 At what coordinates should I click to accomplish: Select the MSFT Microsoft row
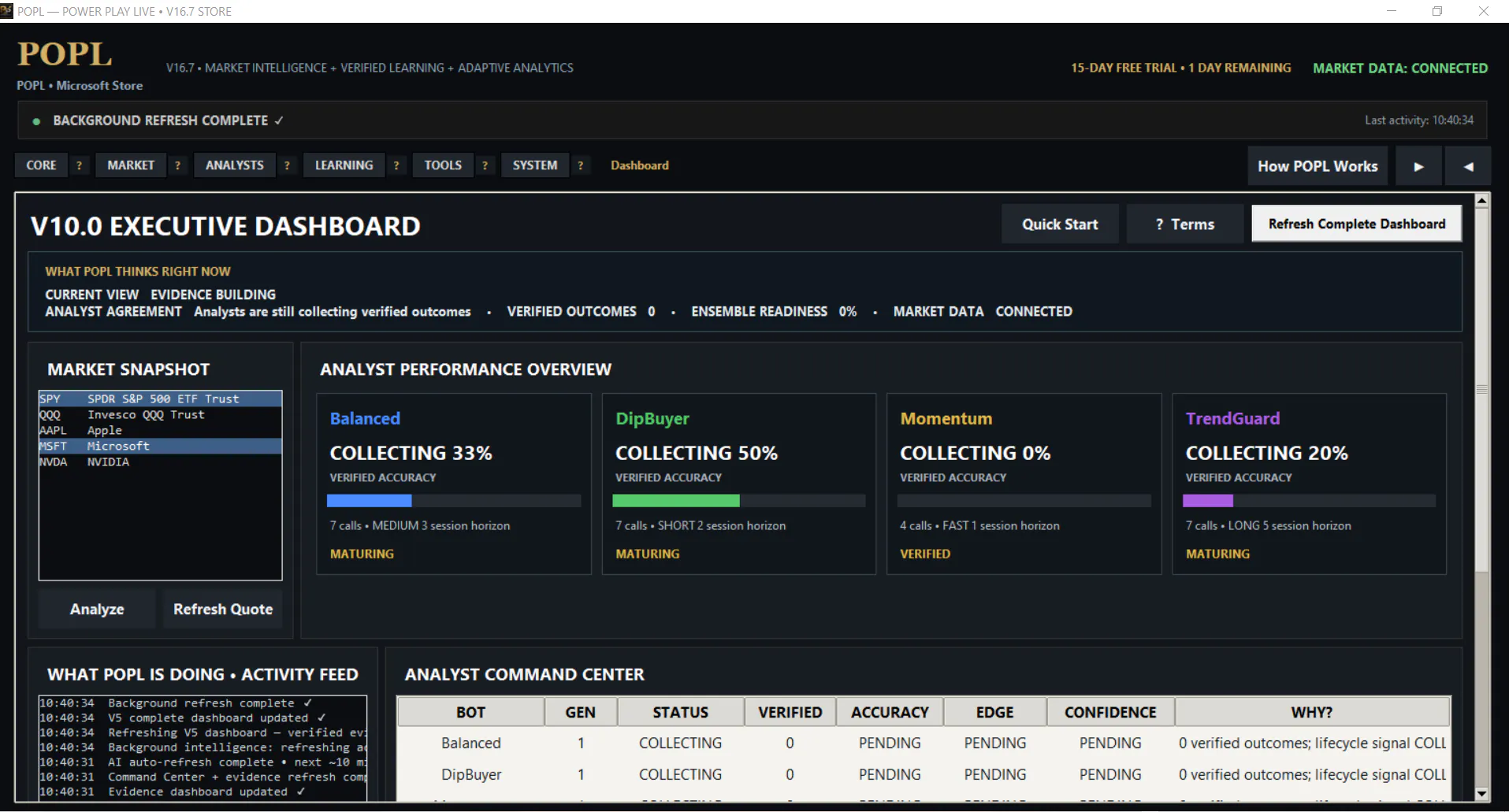tap(160, 446)
